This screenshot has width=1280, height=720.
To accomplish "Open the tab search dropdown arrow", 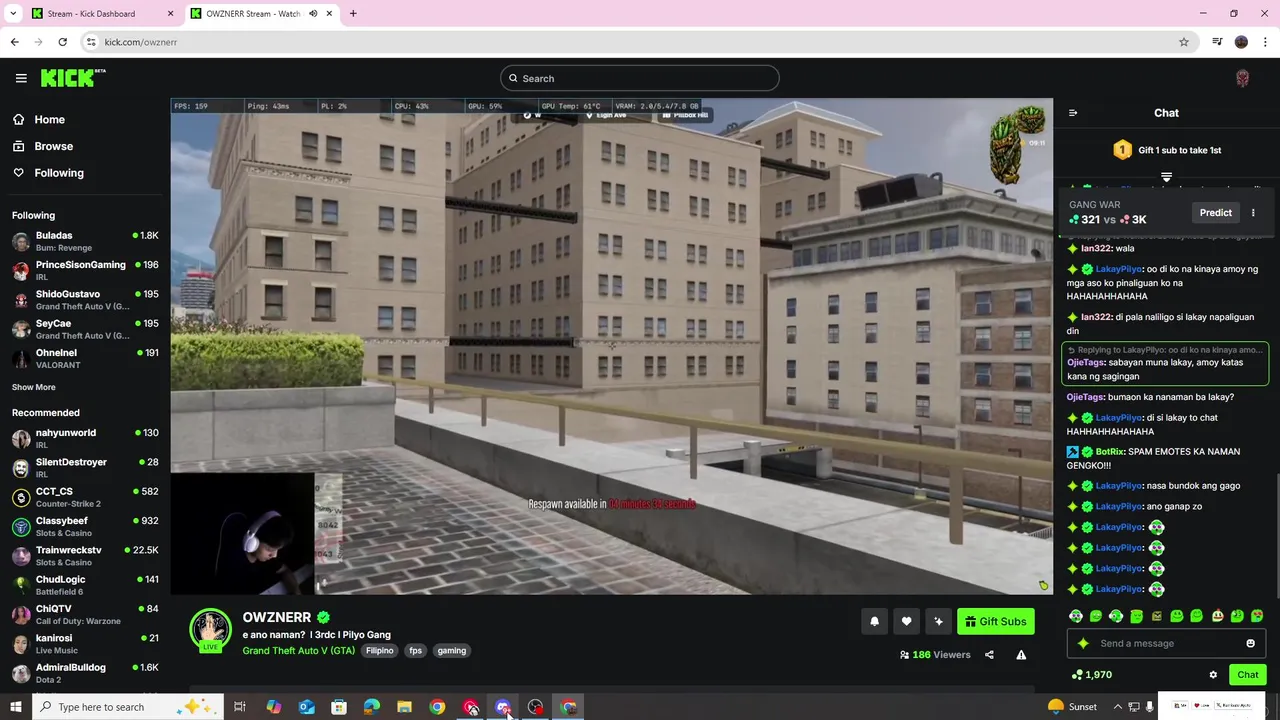I will click(x=13, y=13).
